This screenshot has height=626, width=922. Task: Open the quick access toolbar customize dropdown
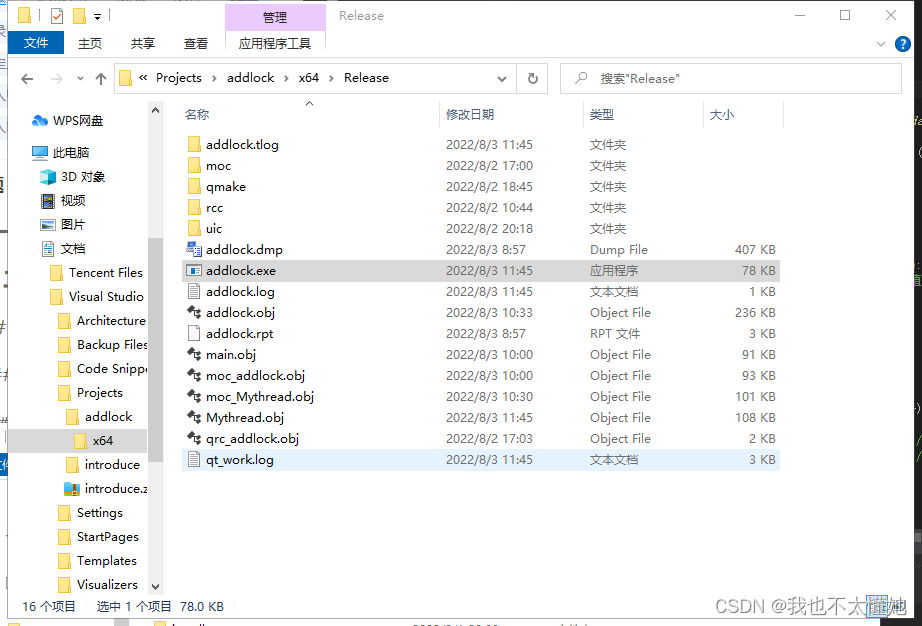(x=98, y=16)
